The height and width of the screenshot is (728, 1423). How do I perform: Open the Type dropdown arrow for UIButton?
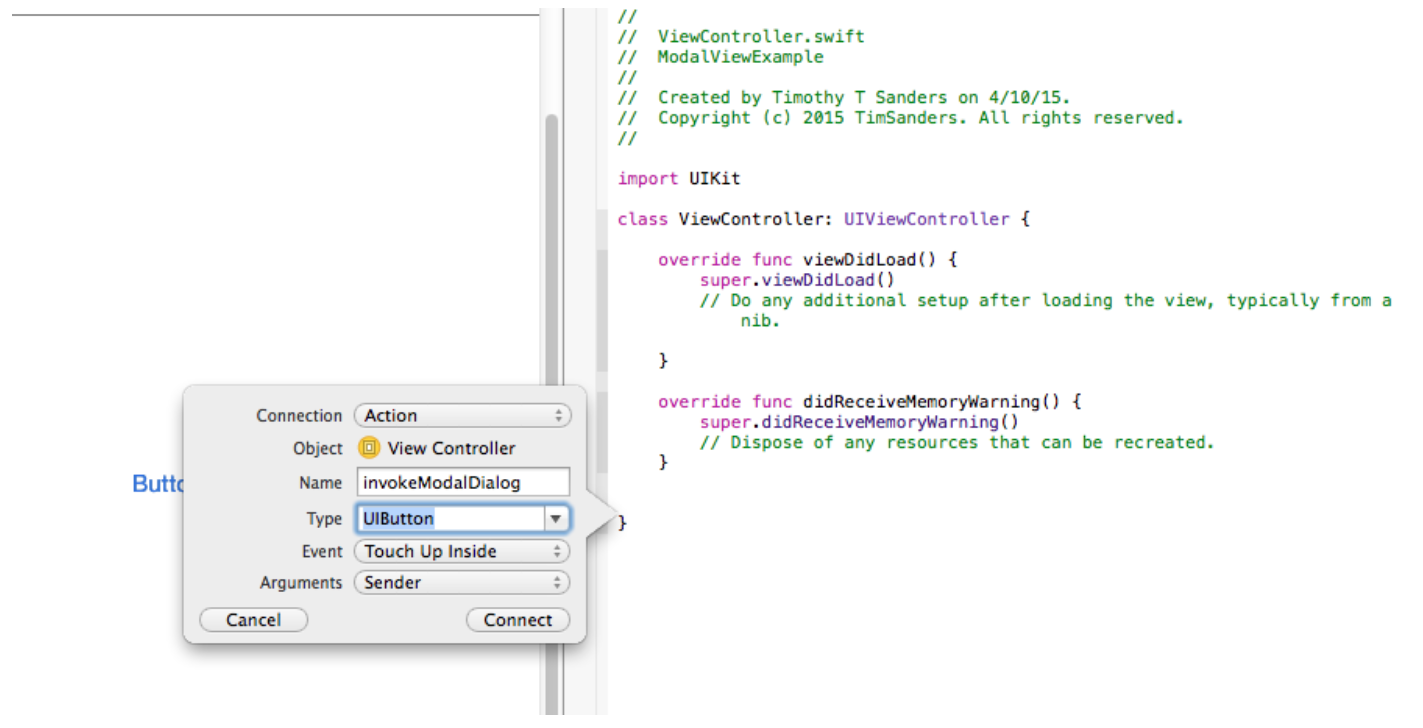[556, 518]
